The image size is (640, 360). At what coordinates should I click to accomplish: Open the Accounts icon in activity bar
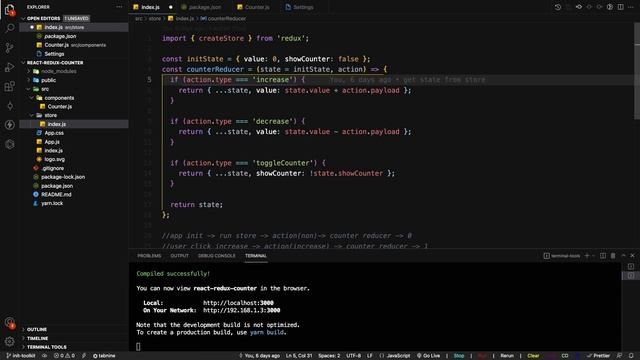point(9,322)
